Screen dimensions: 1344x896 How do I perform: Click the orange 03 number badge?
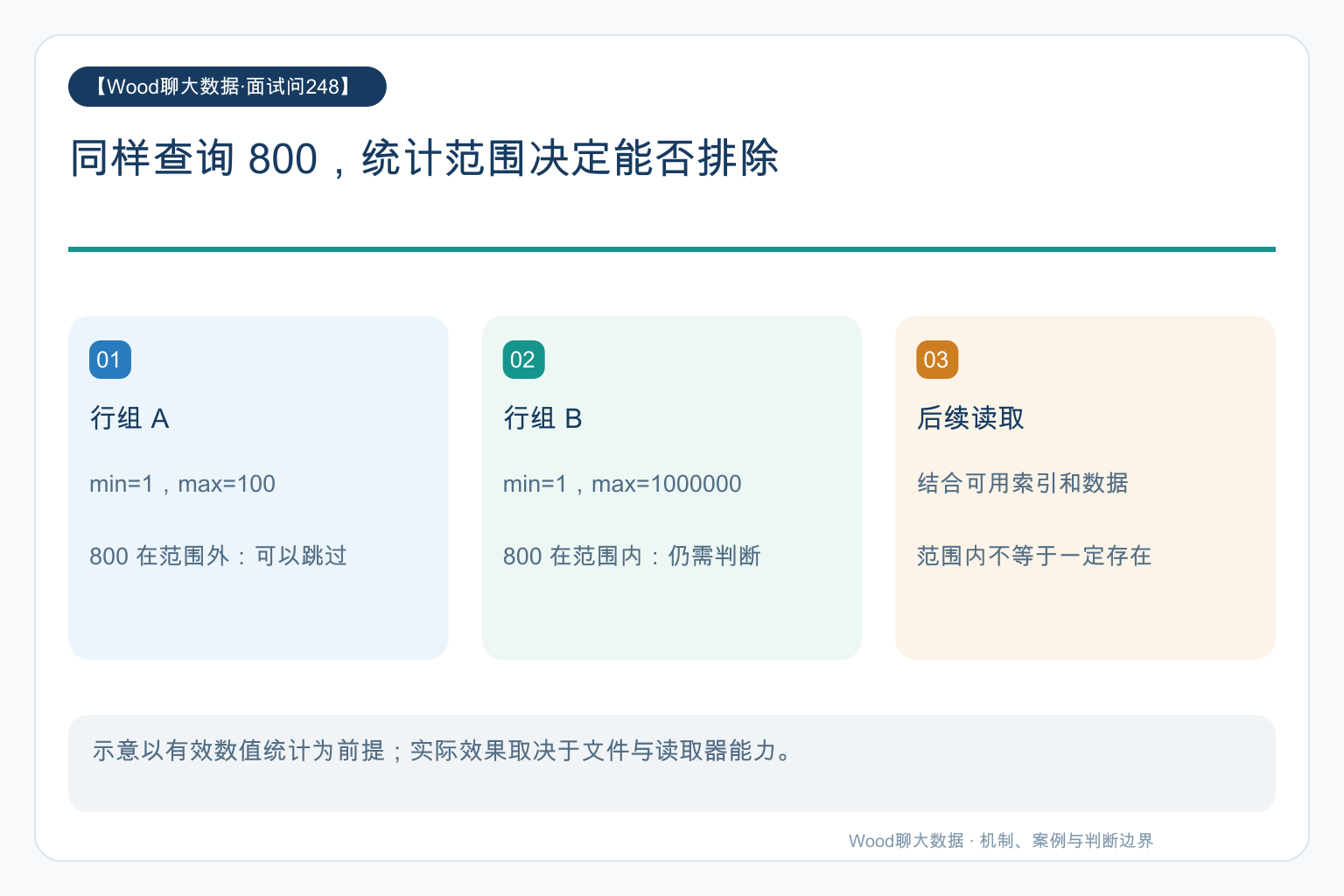[937, 360]
